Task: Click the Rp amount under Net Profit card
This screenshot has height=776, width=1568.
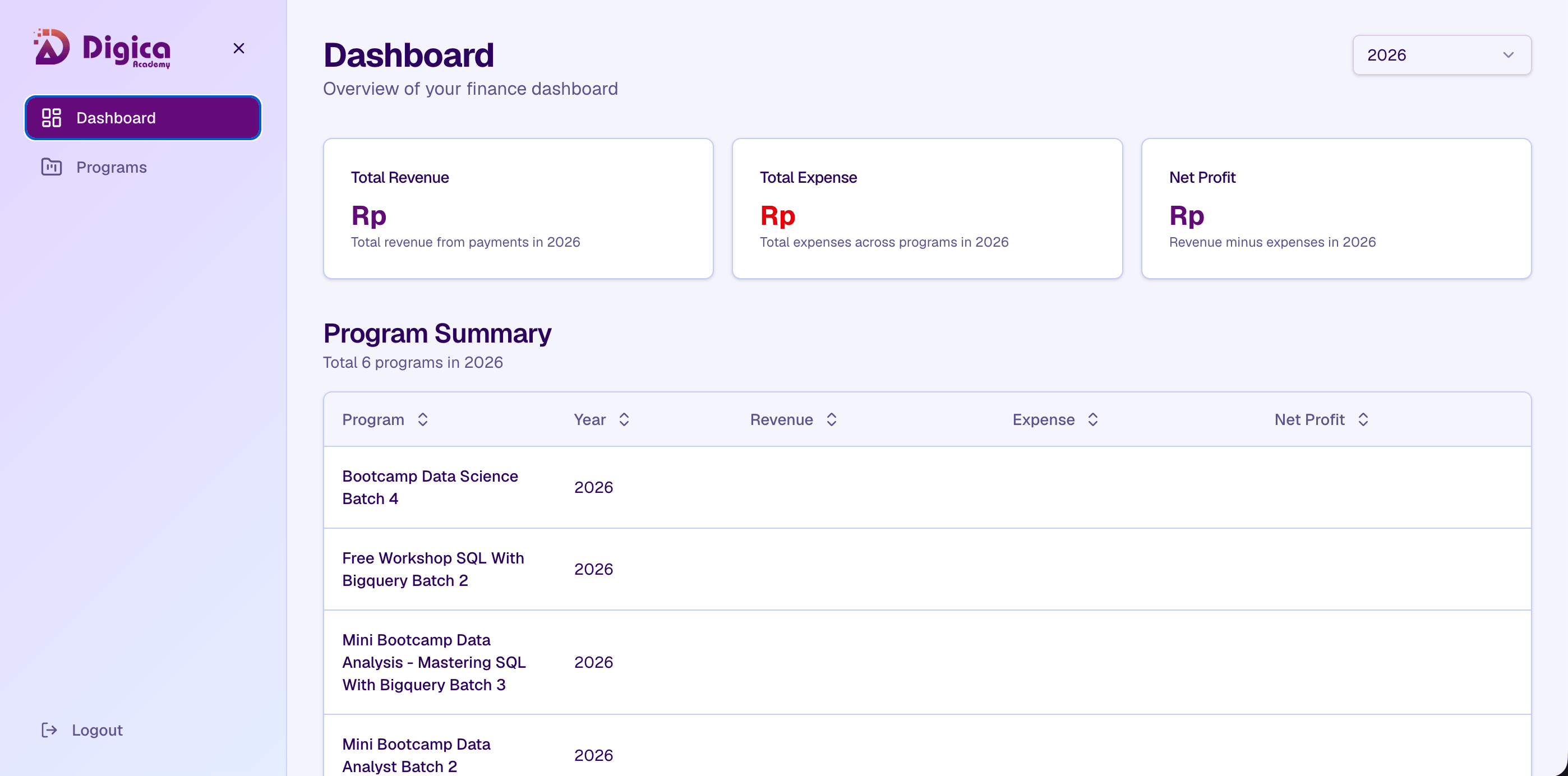Action: point(1186,215)
